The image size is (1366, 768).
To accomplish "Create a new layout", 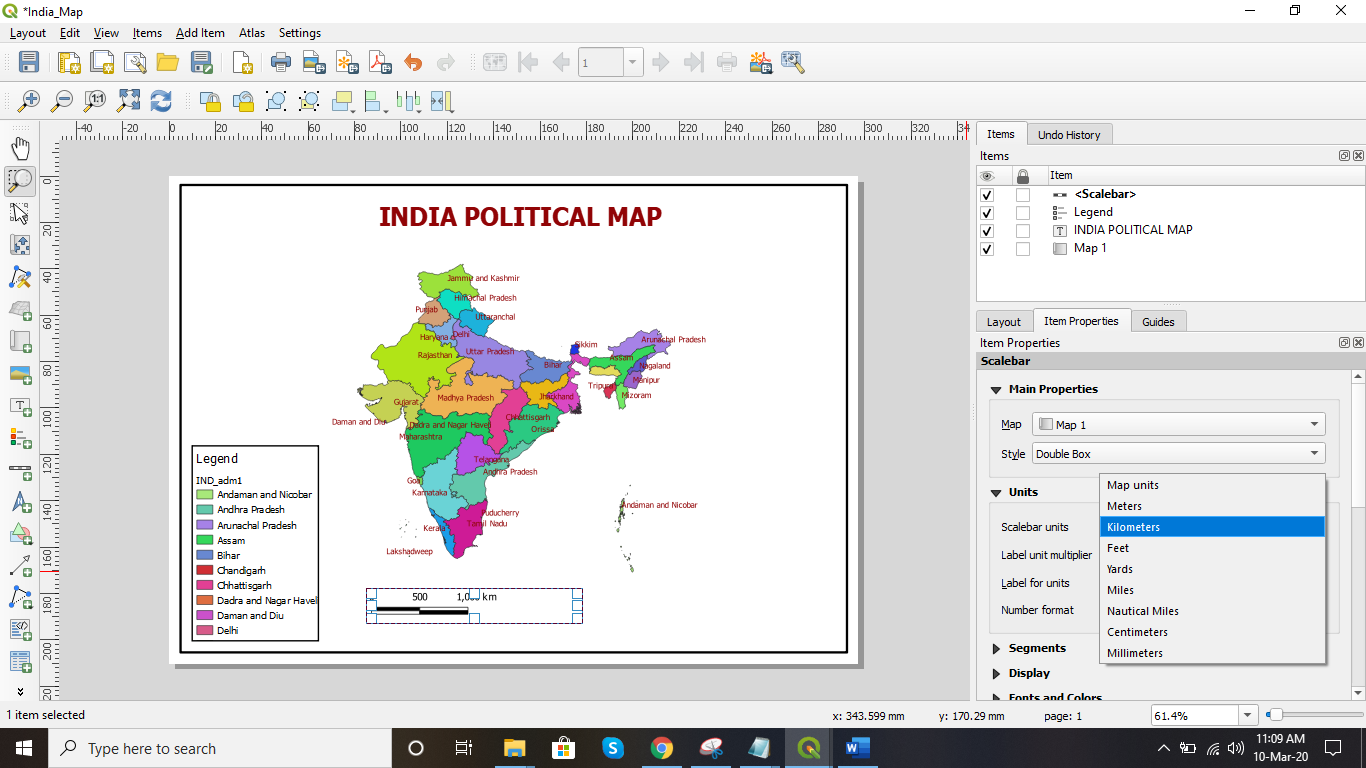I will point(69,62).
